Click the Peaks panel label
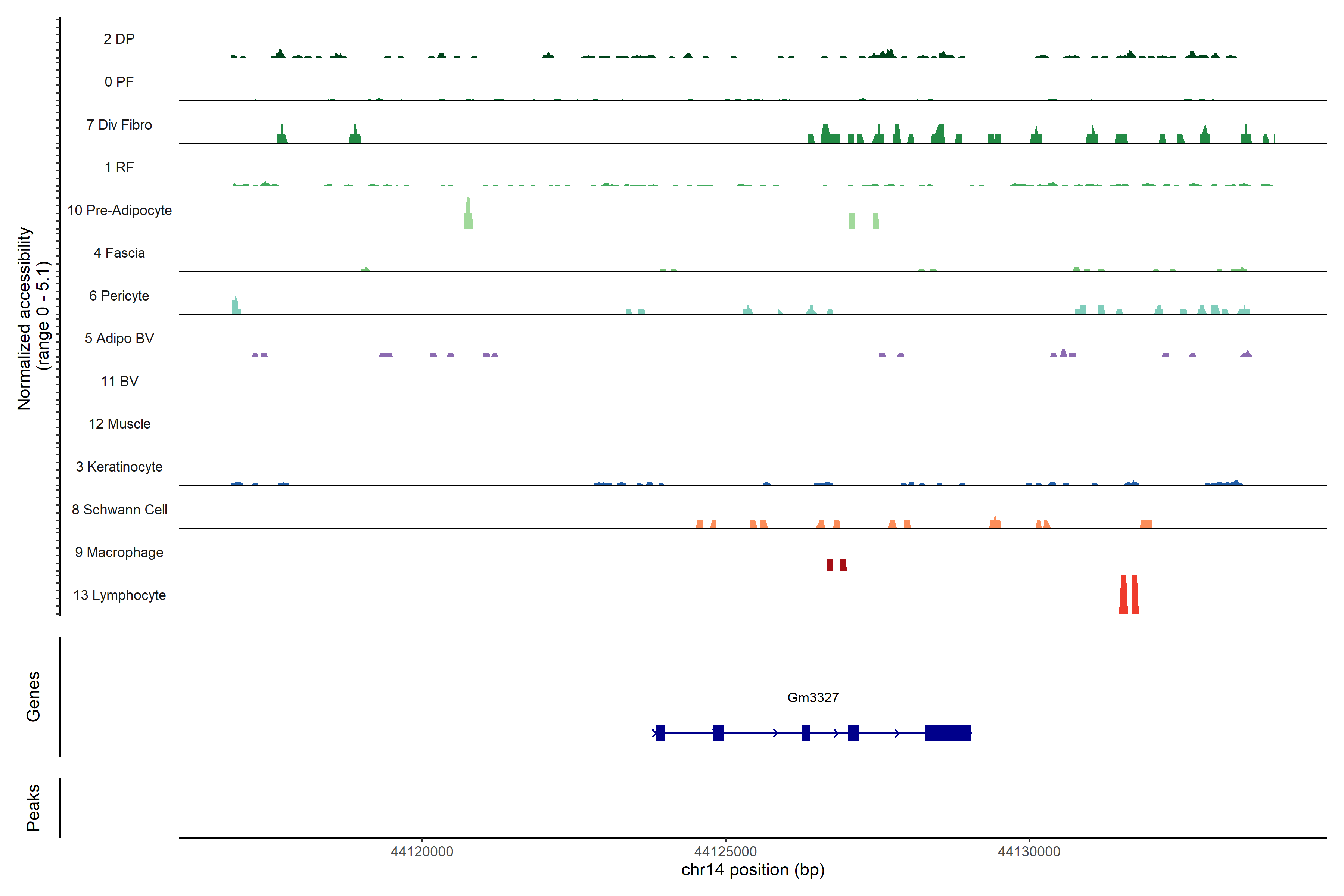This screenshot has width=1344, height=896. pos(33,807)
